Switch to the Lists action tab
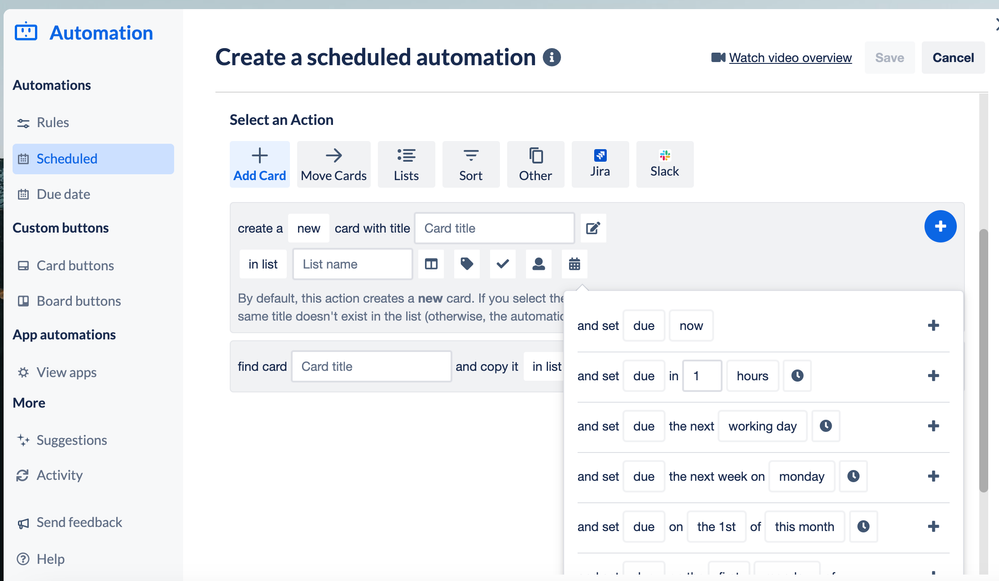This screenshot has width=999, height=581. click(x=406, y=164)
